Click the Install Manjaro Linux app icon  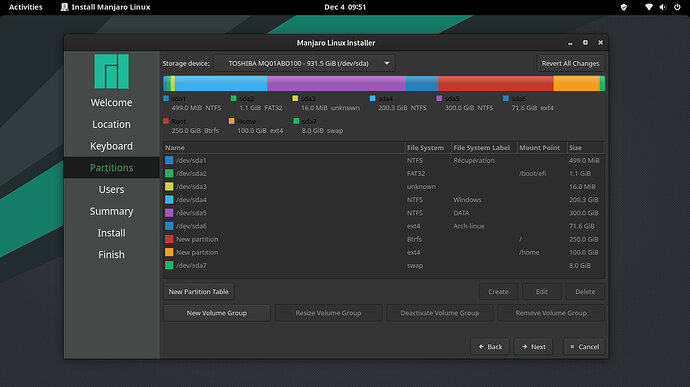(64, 7)
